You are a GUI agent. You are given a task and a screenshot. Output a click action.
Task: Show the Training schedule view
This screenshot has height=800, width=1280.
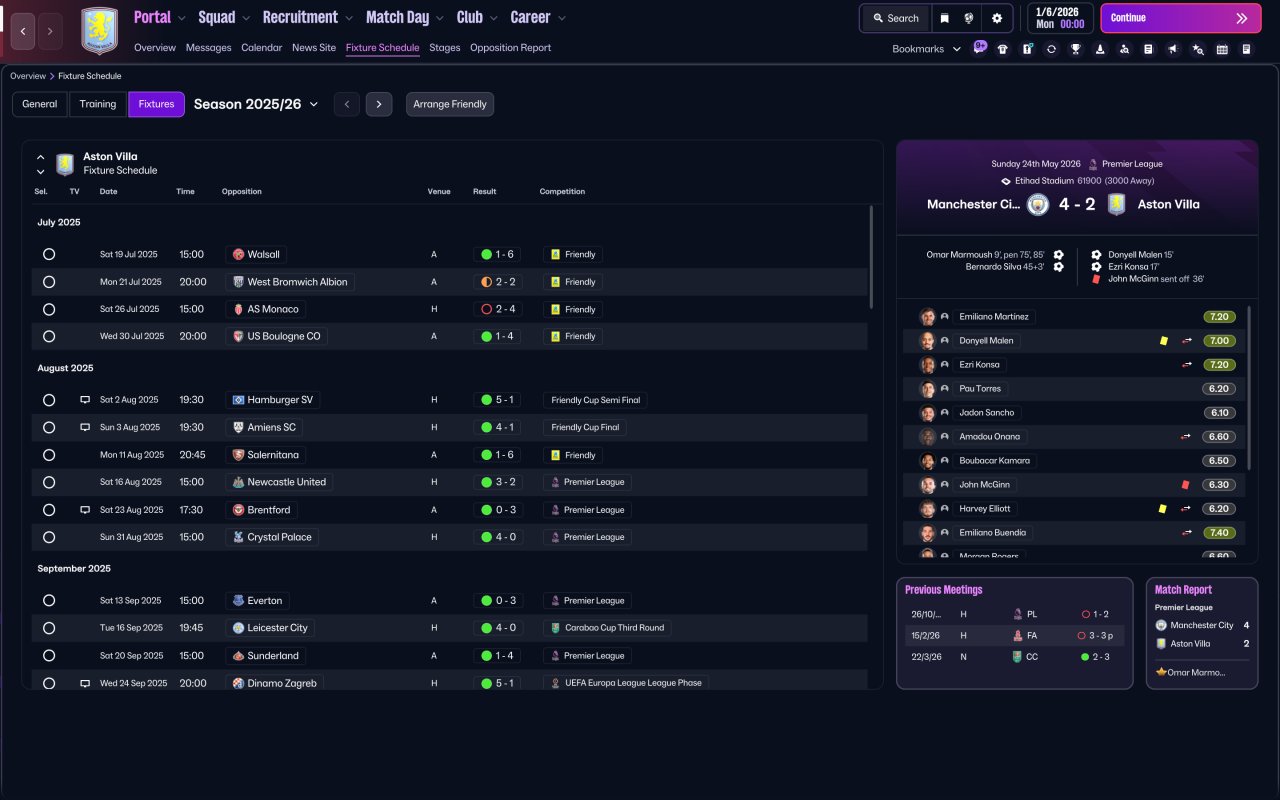pyautogui.click(x=98, y=104)
